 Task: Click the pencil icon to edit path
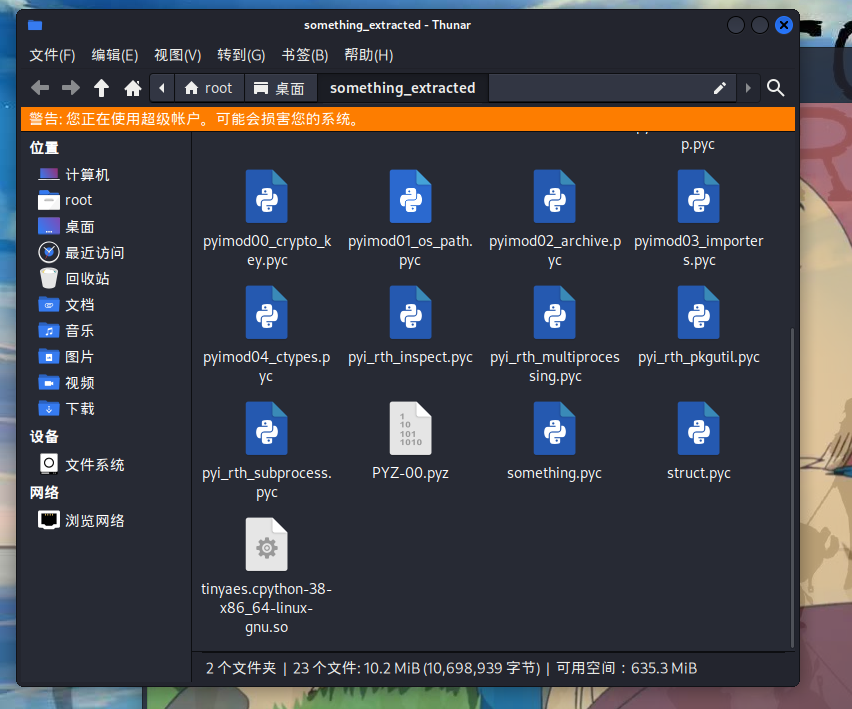[x=719, y=88]
